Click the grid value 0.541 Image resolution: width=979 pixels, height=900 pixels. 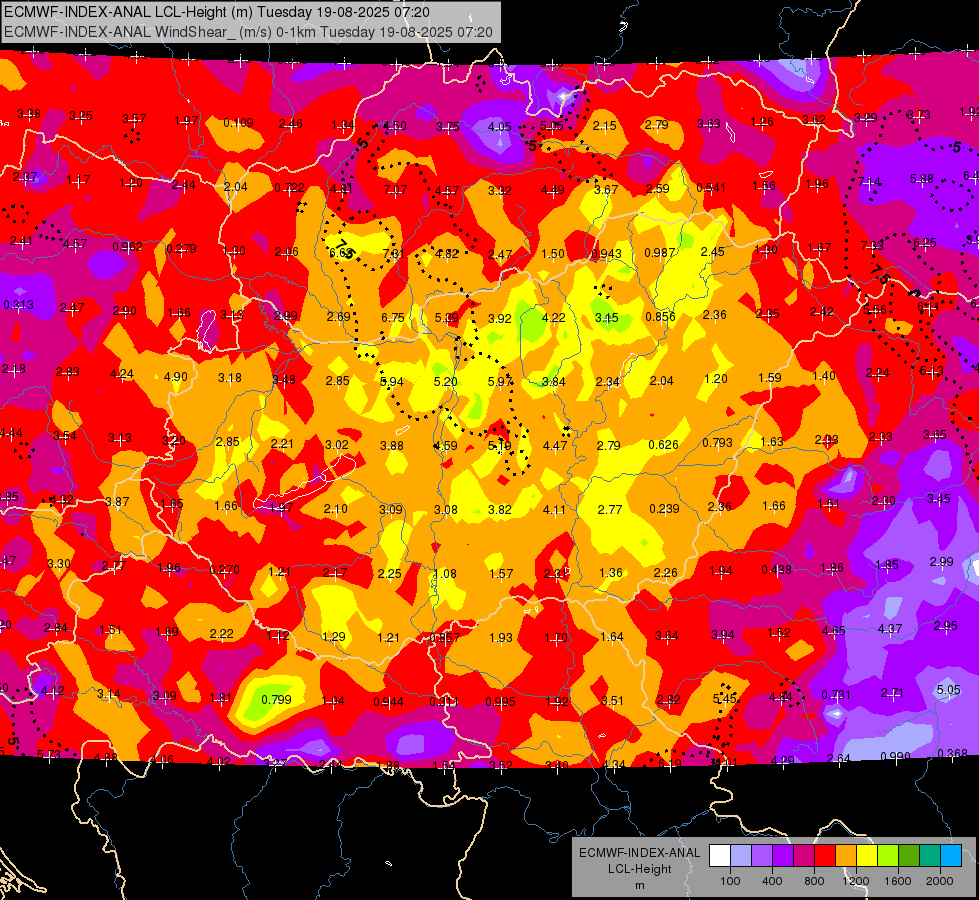tap(711, 188)
